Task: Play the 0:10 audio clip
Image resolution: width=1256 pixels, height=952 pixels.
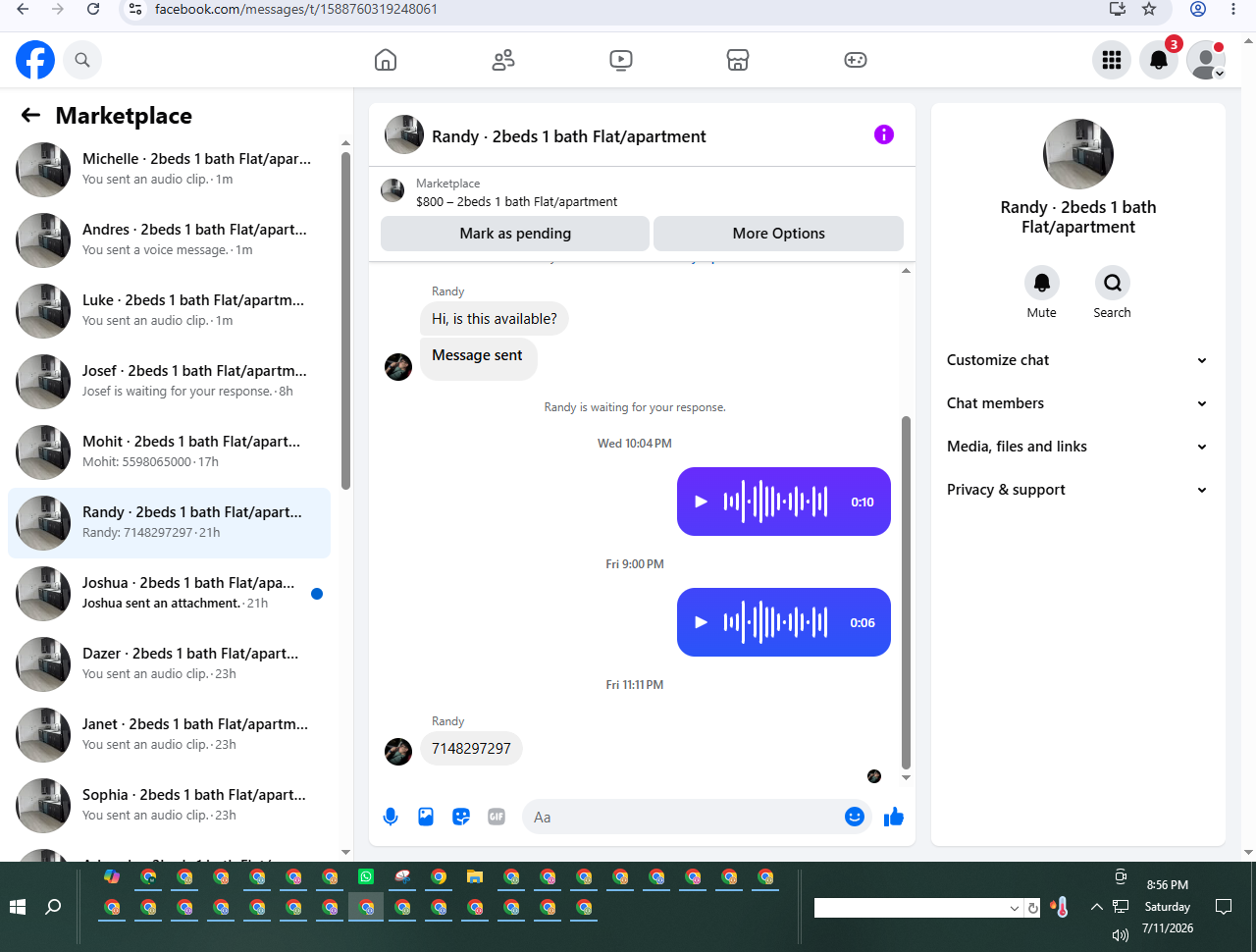Action: tap(701, 502)
